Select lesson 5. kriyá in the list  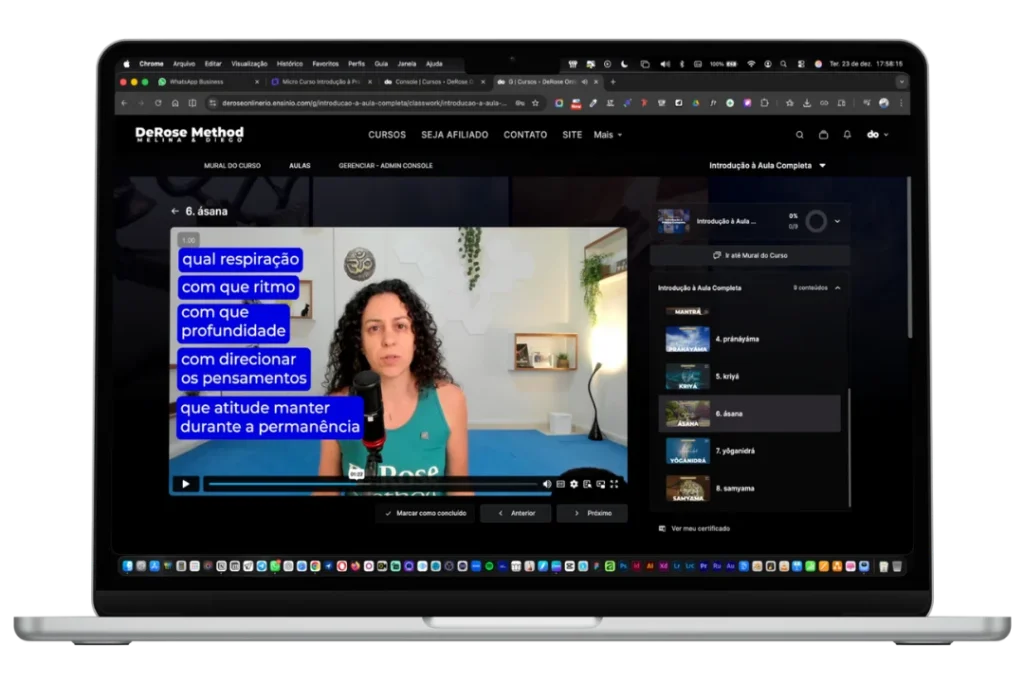pyautogui.click(x=749, y=376)
